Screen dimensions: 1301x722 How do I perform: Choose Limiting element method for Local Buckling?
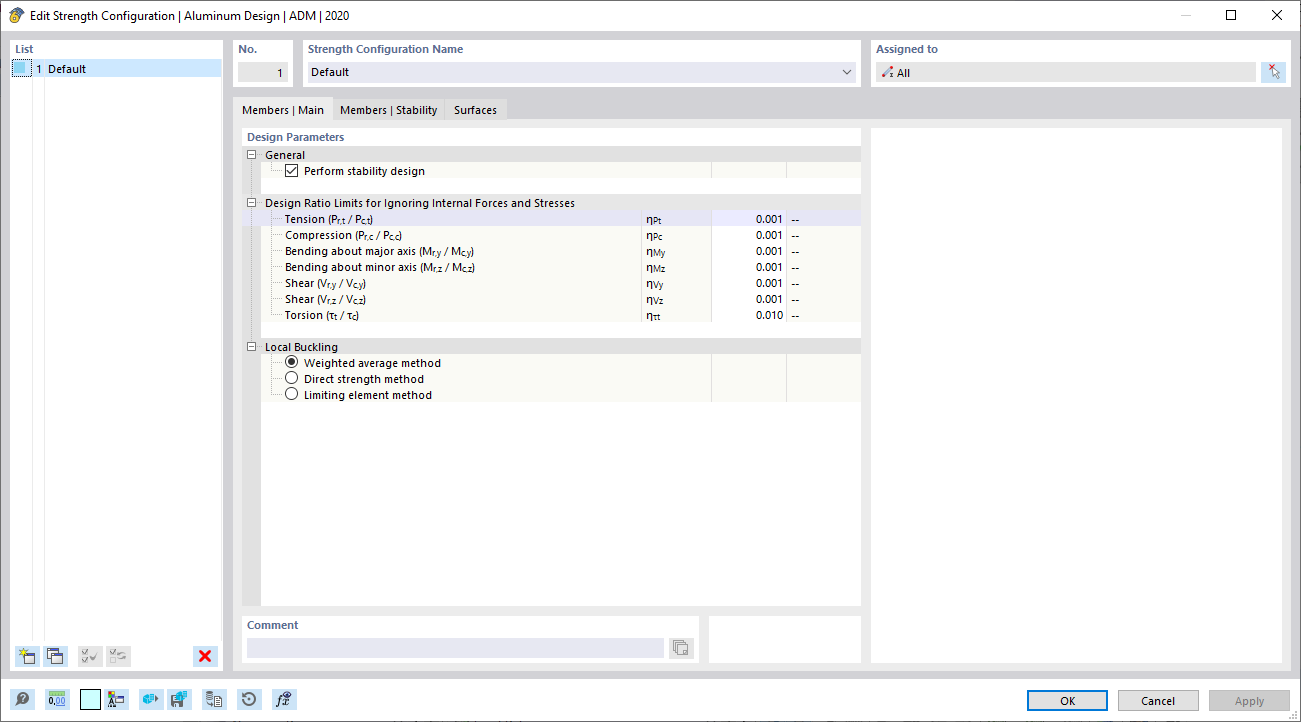coord(291,394)
